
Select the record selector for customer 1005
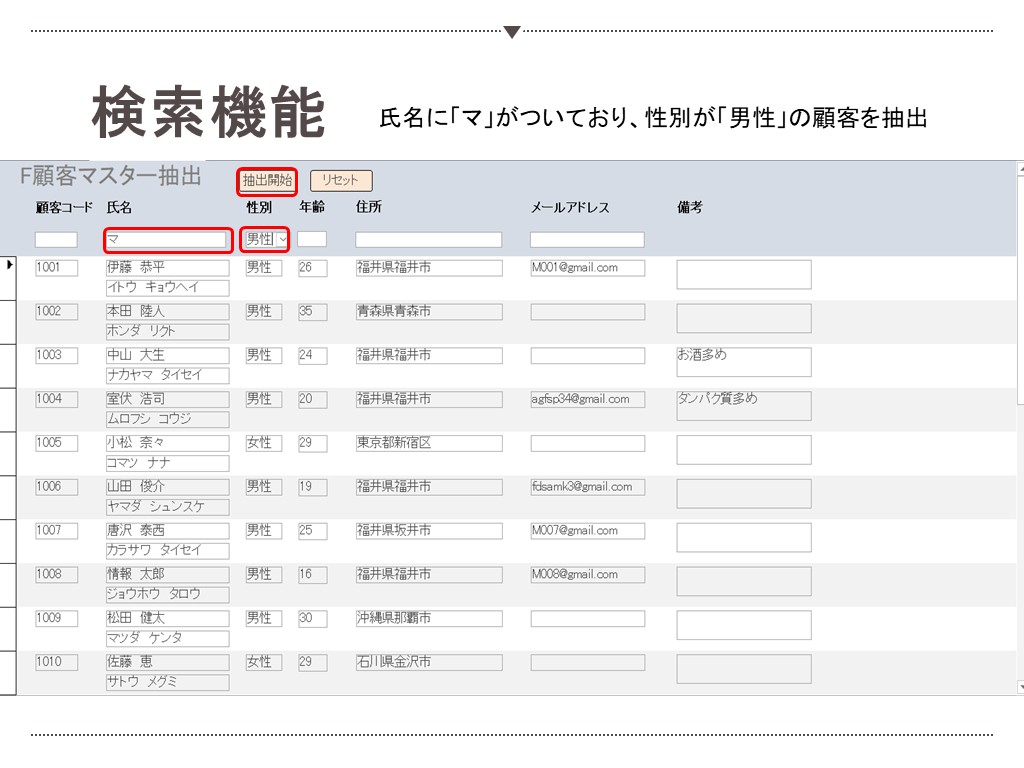(8, 453)
